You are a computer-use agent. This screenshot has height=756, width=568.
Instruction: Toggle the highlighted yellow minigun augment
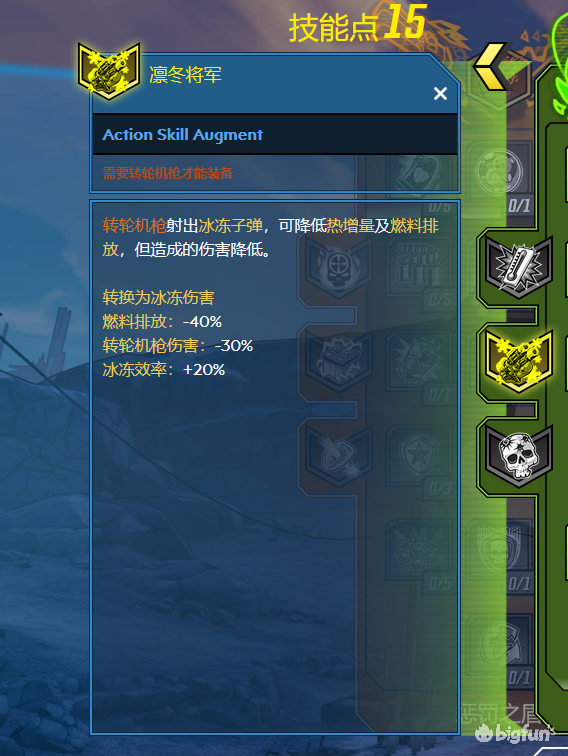click(x=519, y=361)
